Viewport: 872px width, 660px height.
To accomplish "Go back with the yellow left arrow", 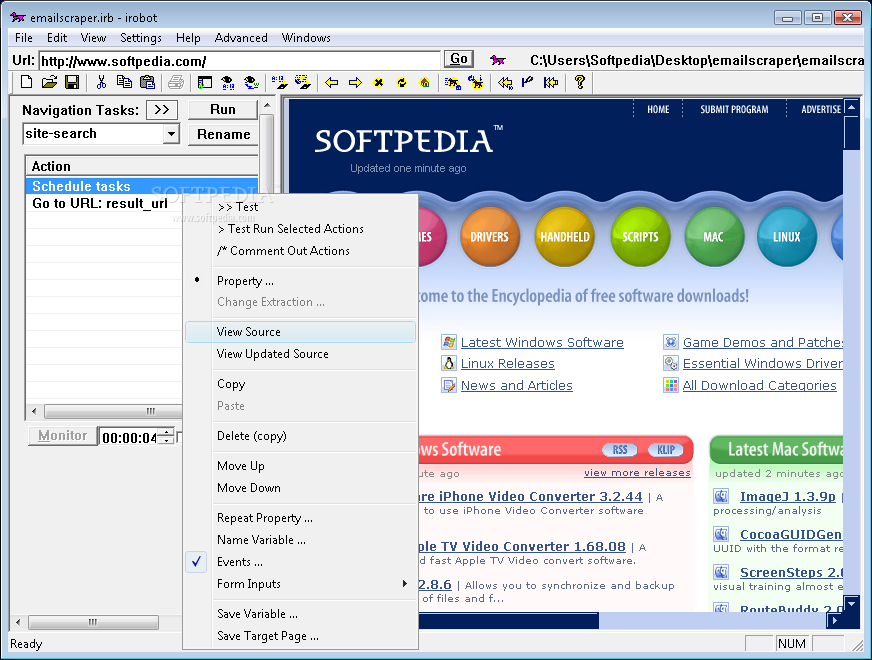I will pyautogui.click(x=332, y=82).
